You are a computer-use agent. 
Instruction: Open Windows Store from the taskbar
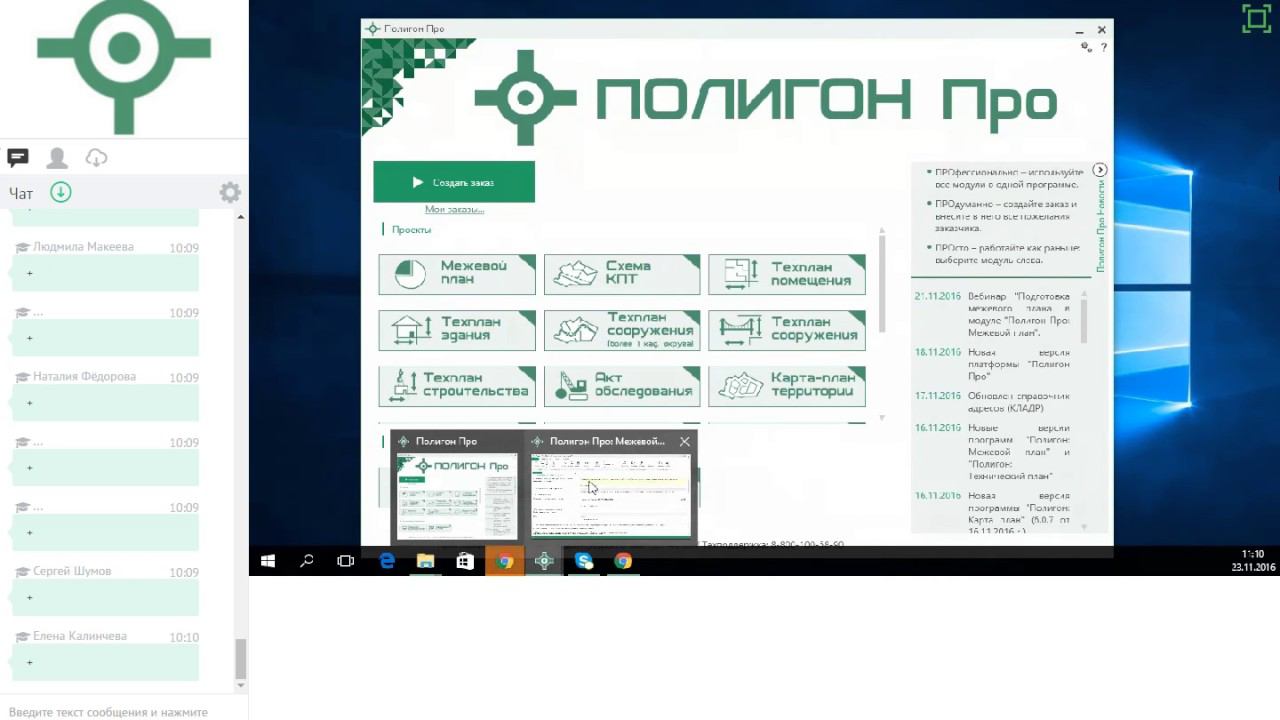(465, 561)
